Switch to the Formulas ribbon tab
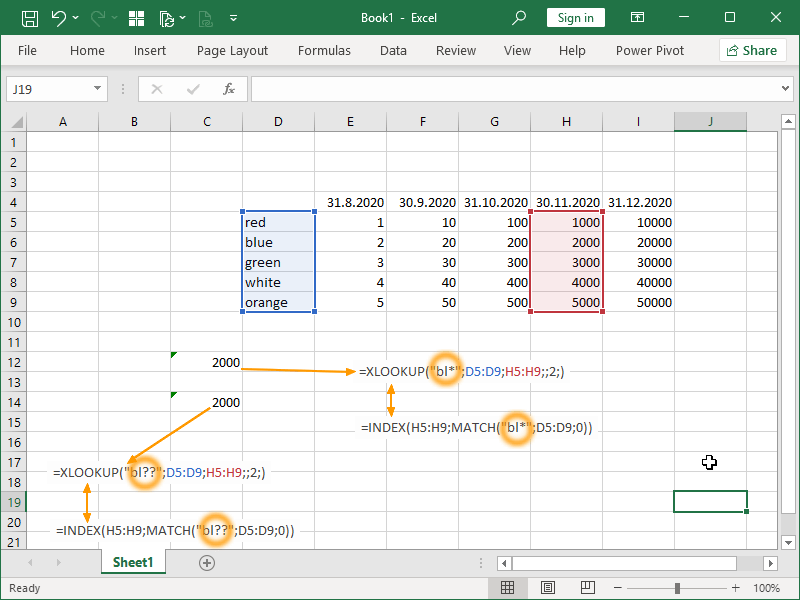 click(324, 50)
